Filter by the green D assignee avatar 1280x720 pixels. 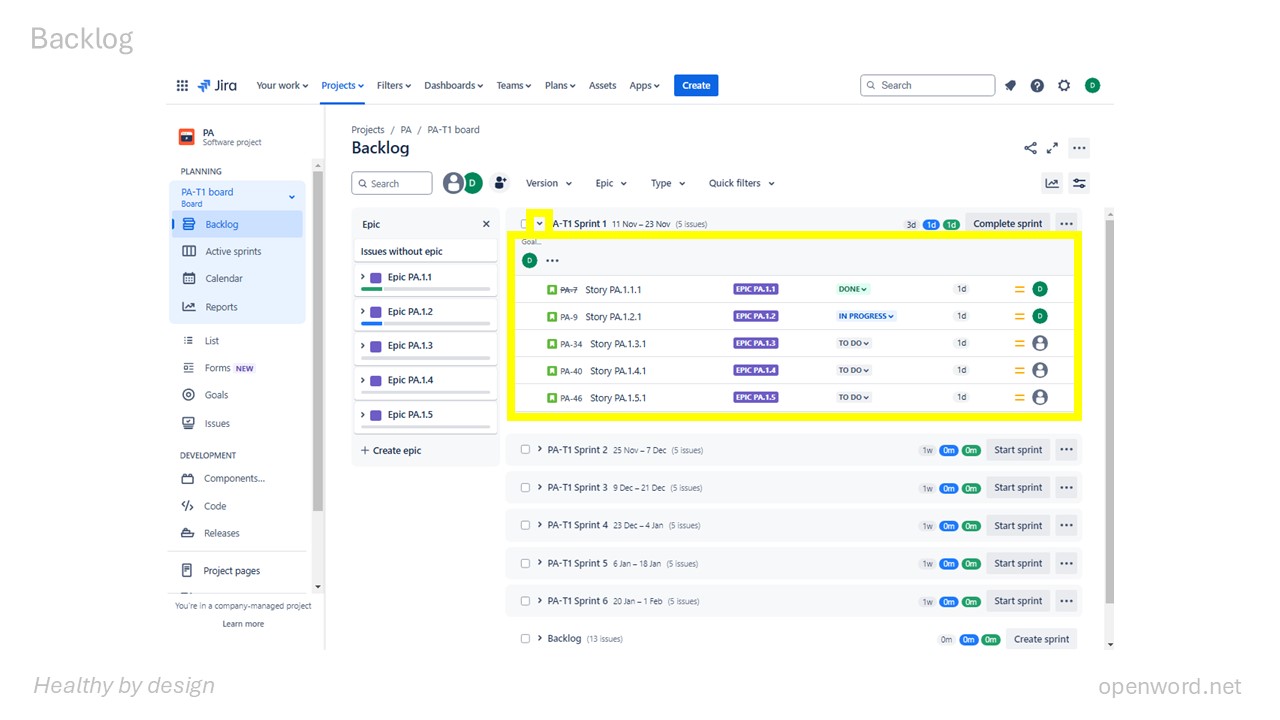pyautogui.click(x=472, y=183)
